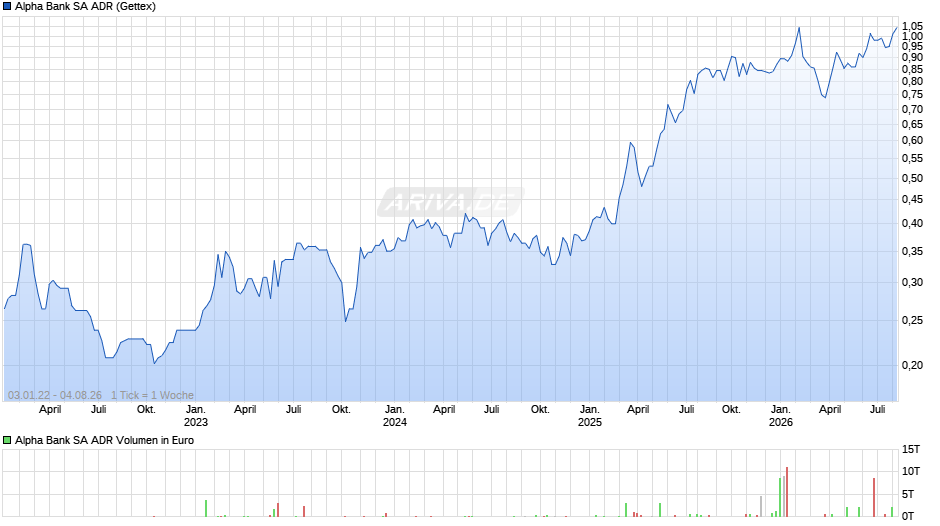Click the '1 Tick = 1 Woche' text

pyautogui.click(x=152, y=395)
